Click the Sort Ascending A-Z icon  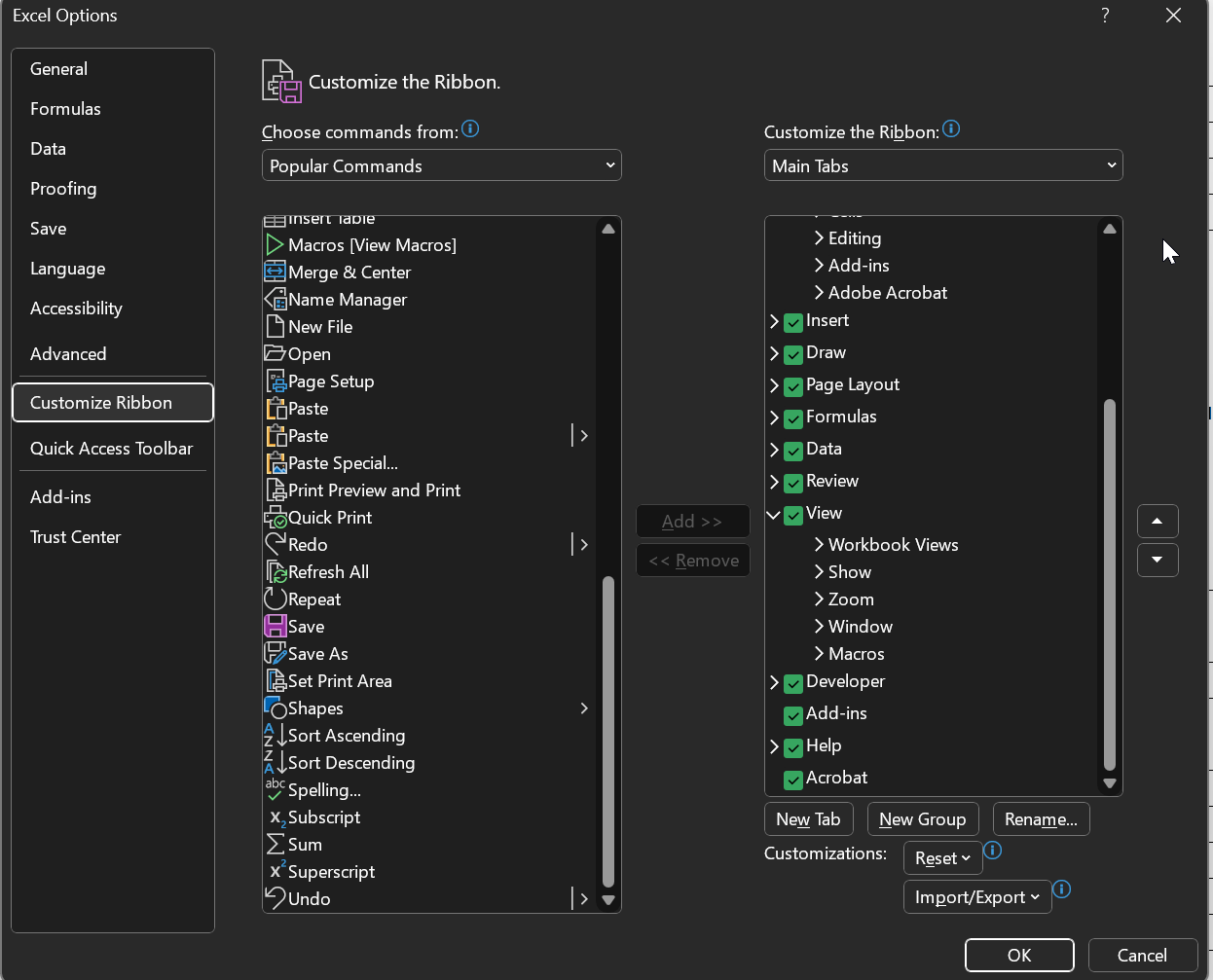[275, 736]
